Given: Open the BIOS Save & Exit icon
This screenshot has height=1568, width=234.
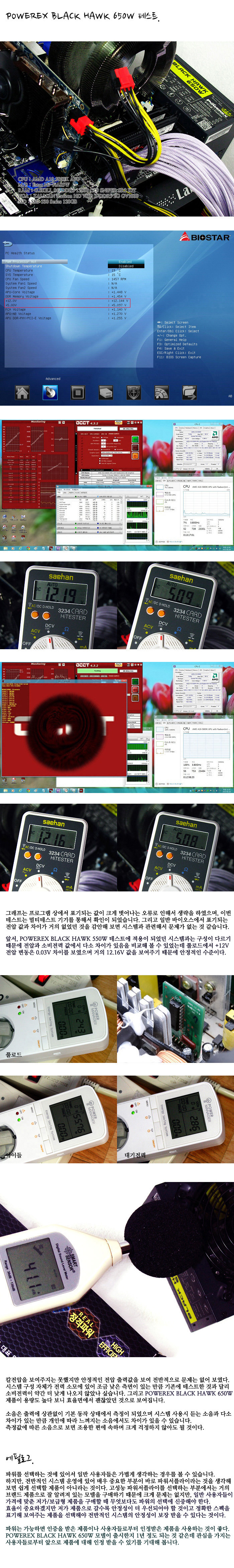Looking at the screenshot, I should coord(190,393).
